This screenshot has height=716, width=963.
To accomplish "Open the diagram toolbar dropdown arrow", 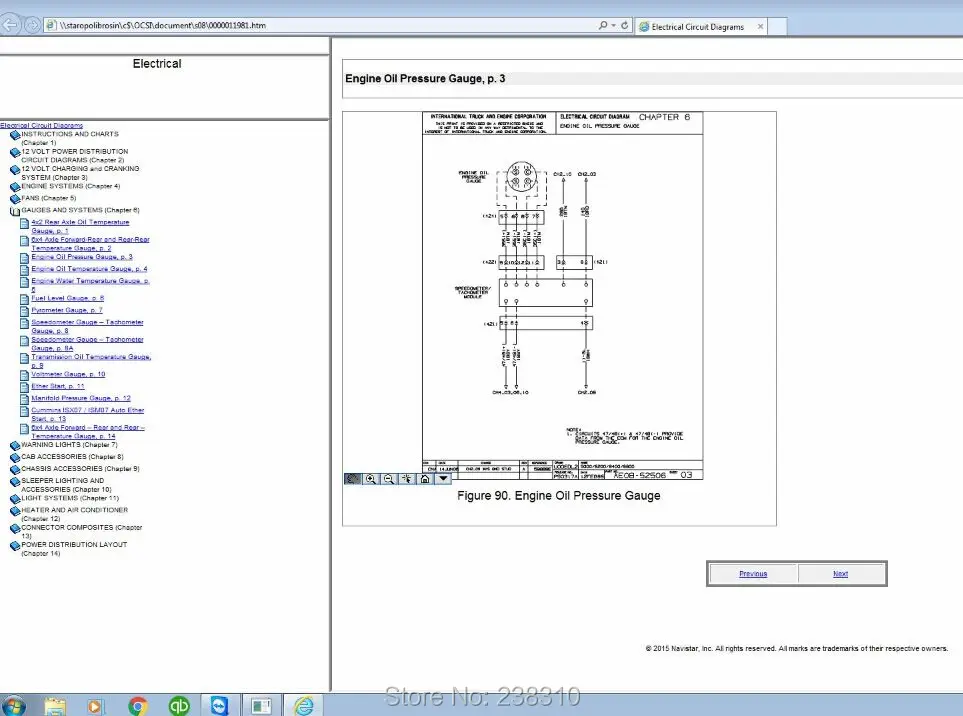I will [x=443, y=479].
